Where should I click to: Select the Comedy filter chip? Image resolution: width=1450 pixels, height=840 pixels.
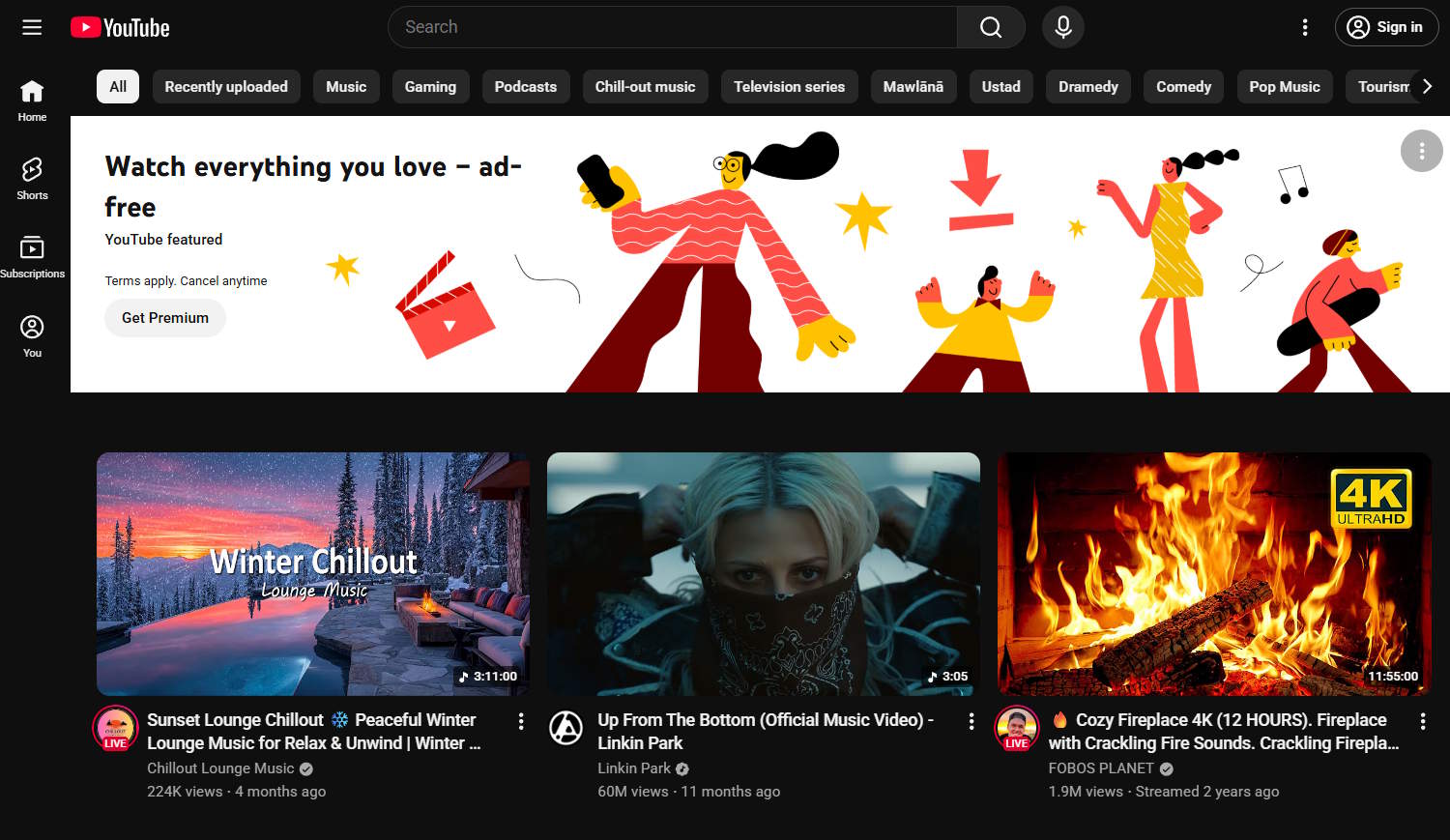(1184, 87)
